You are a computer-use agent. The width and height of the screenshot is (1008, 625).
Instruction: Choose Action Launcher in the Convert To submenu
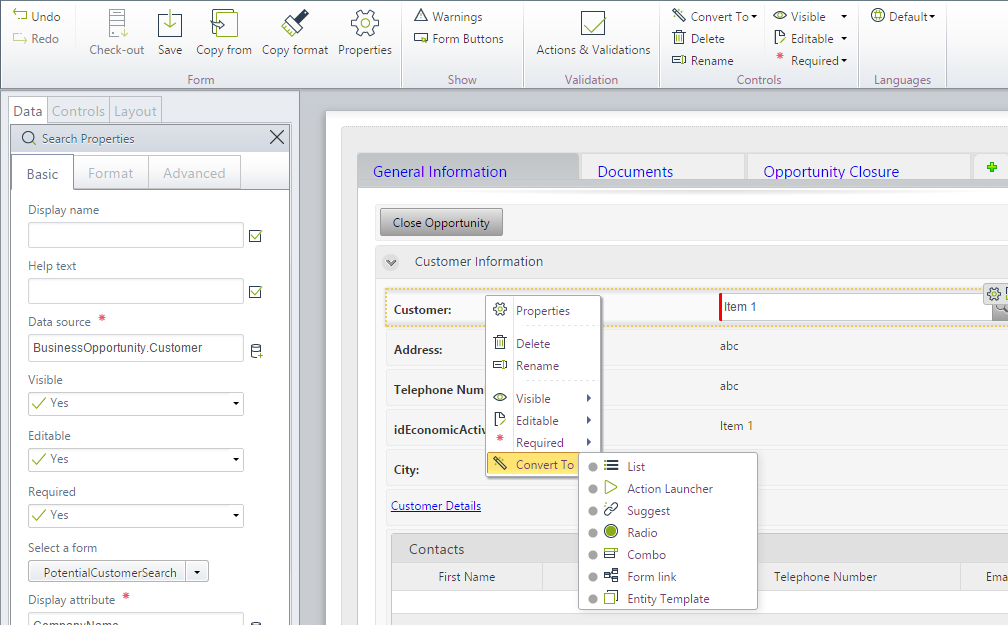coord(668,488)
